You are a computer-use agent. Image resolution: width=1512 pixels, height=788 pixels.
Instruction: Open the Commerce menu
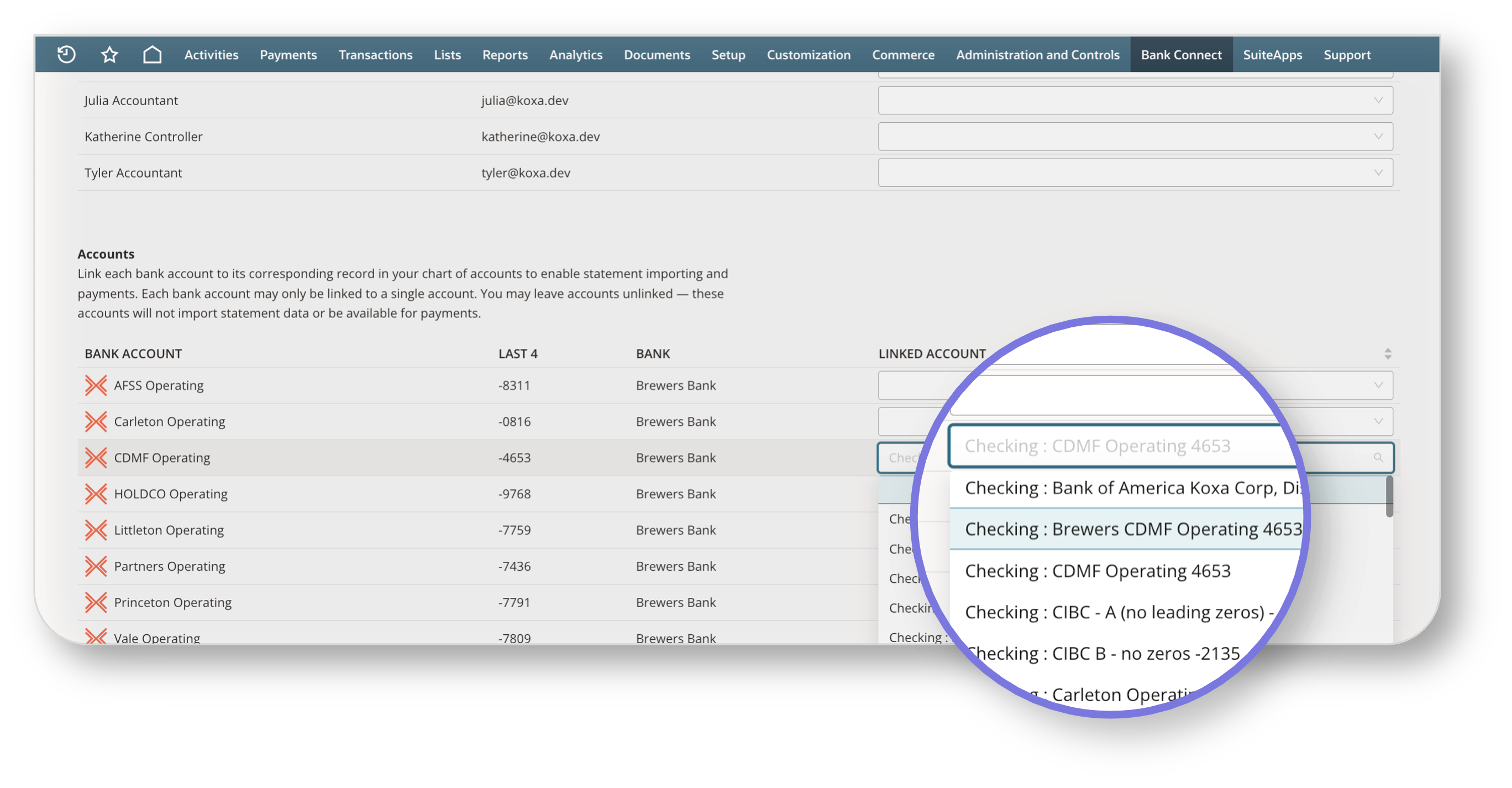coord(903,55)
